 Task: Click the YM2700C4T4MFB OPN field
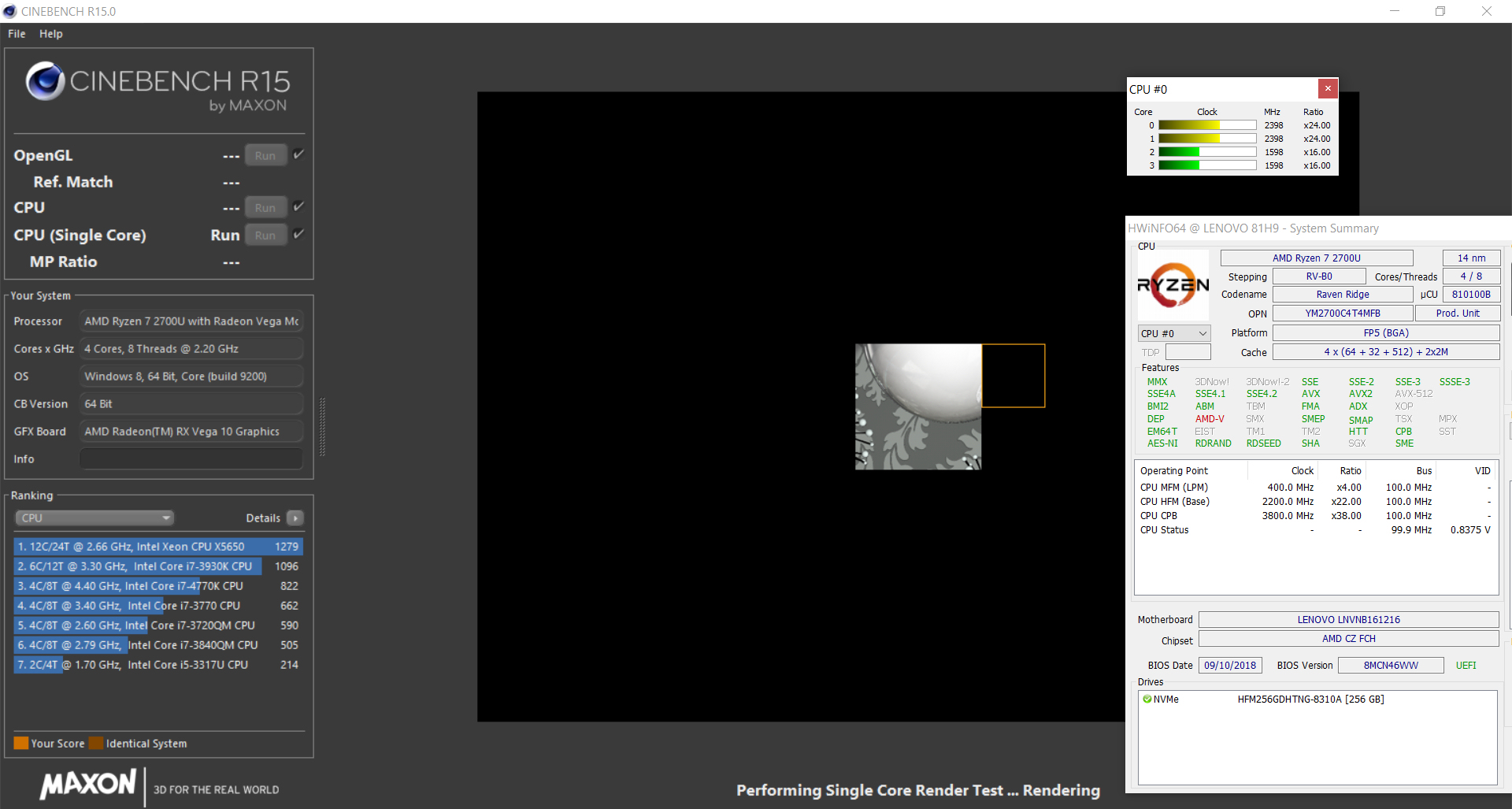[1343, 313]
